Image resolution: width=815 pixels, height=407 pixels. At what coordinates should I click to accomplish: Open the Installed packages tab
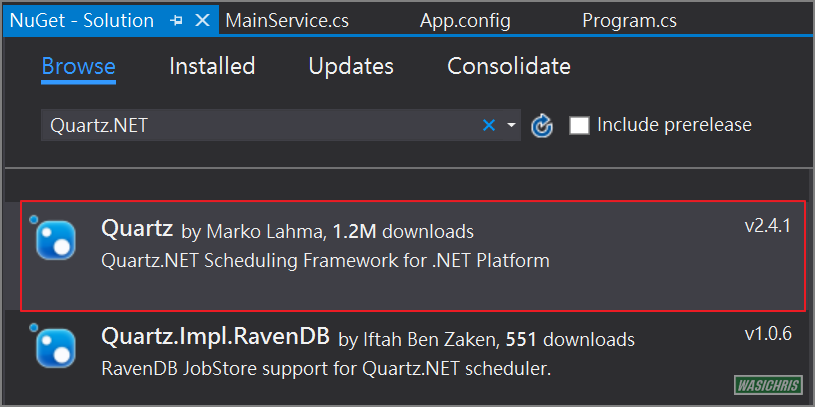[212, 67]
